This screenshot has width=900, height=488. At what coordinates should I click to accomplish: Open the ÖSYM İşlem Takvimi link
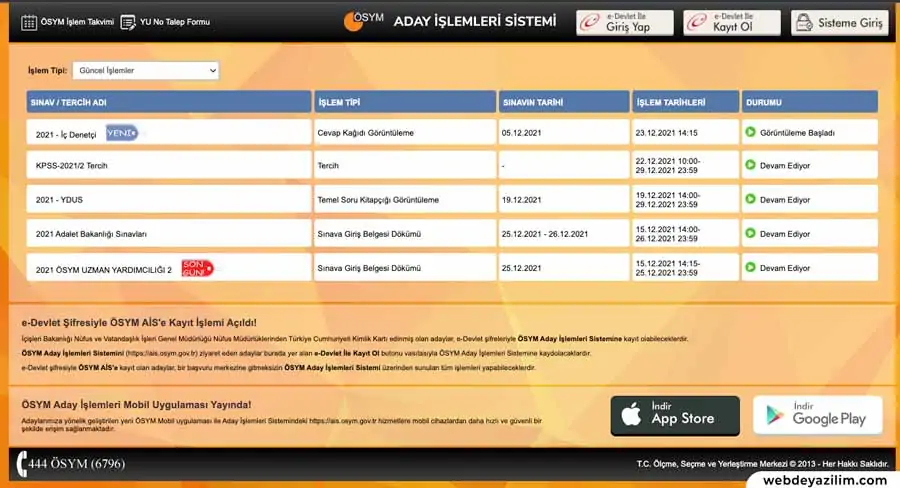(x=77, y=22)
